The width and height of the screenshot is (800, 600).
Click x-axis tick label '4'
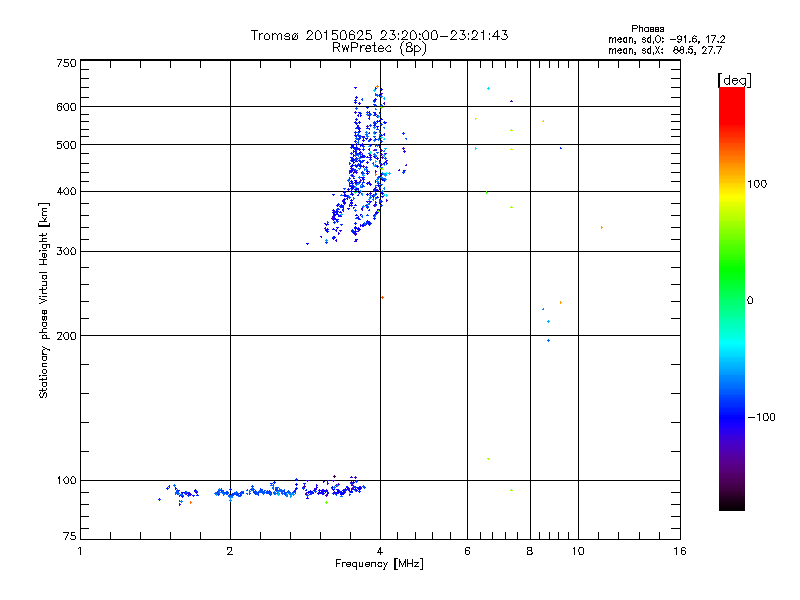380,551
